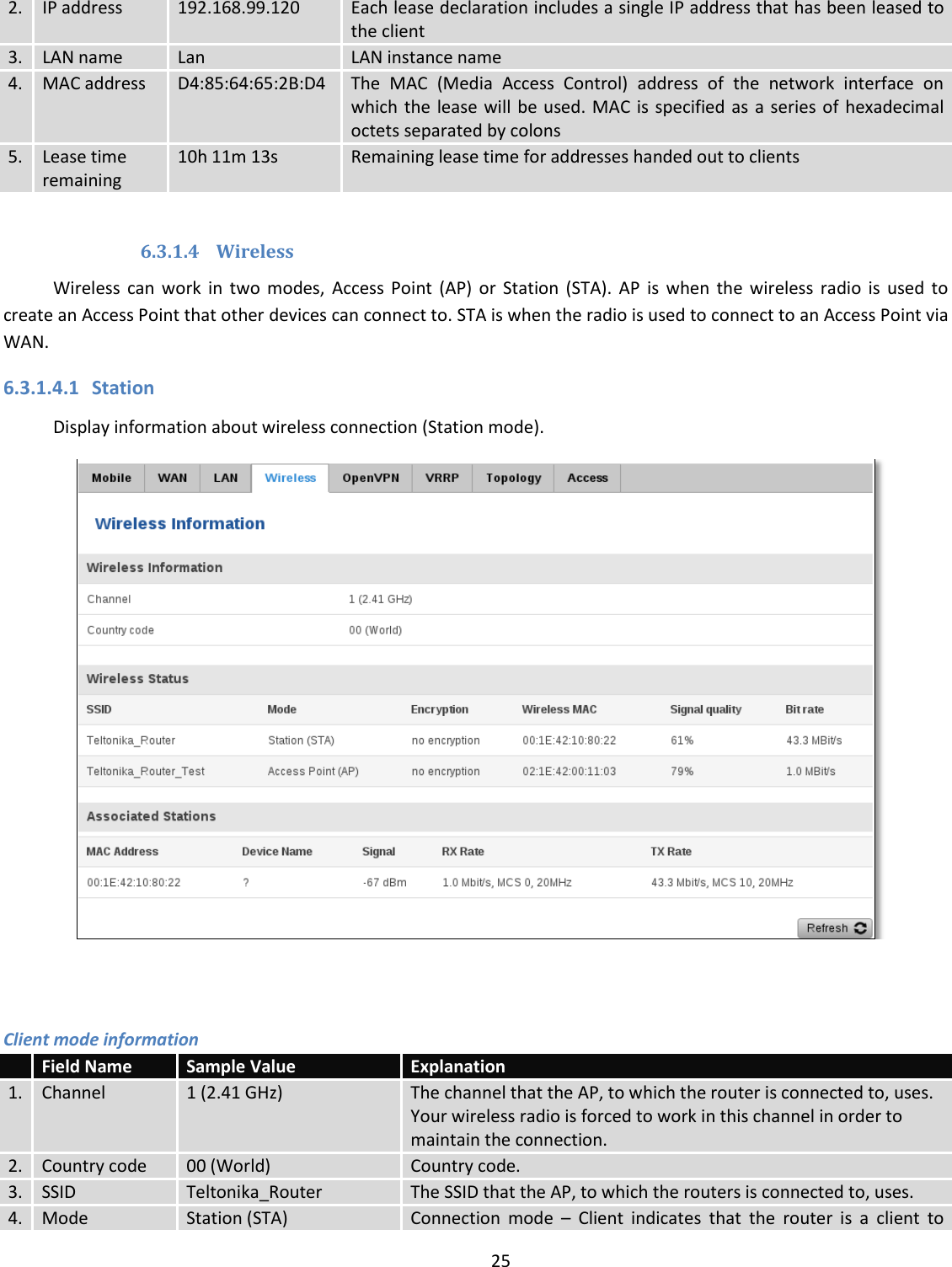952x1267 pixels.
Task: Select the Teltonika_Router SSID row
Action: tap(130, 740)
